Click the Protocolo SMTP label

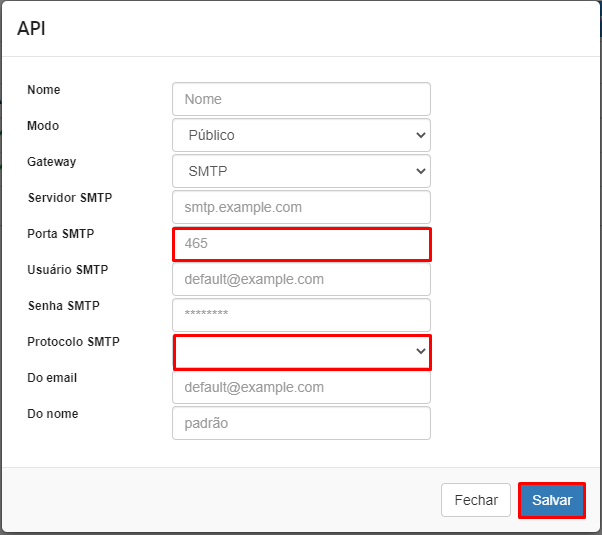coord(73,341)
